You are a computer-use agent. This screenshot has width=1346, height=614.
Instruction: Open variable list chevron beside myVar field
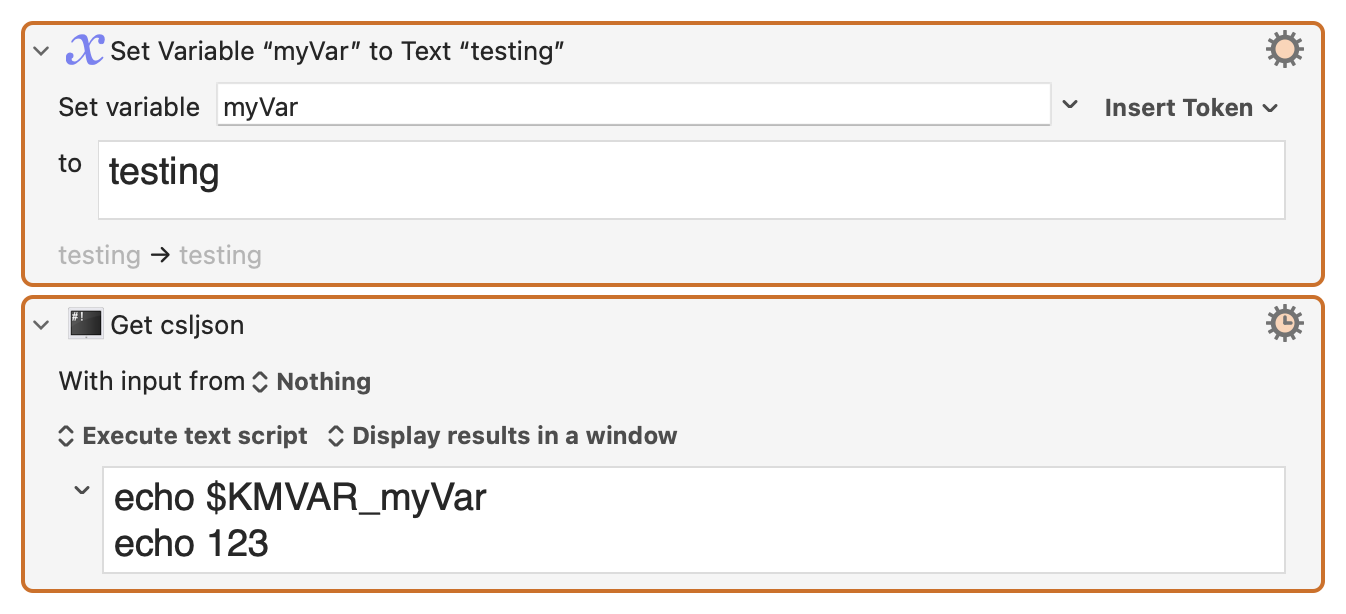point(1070,105)
